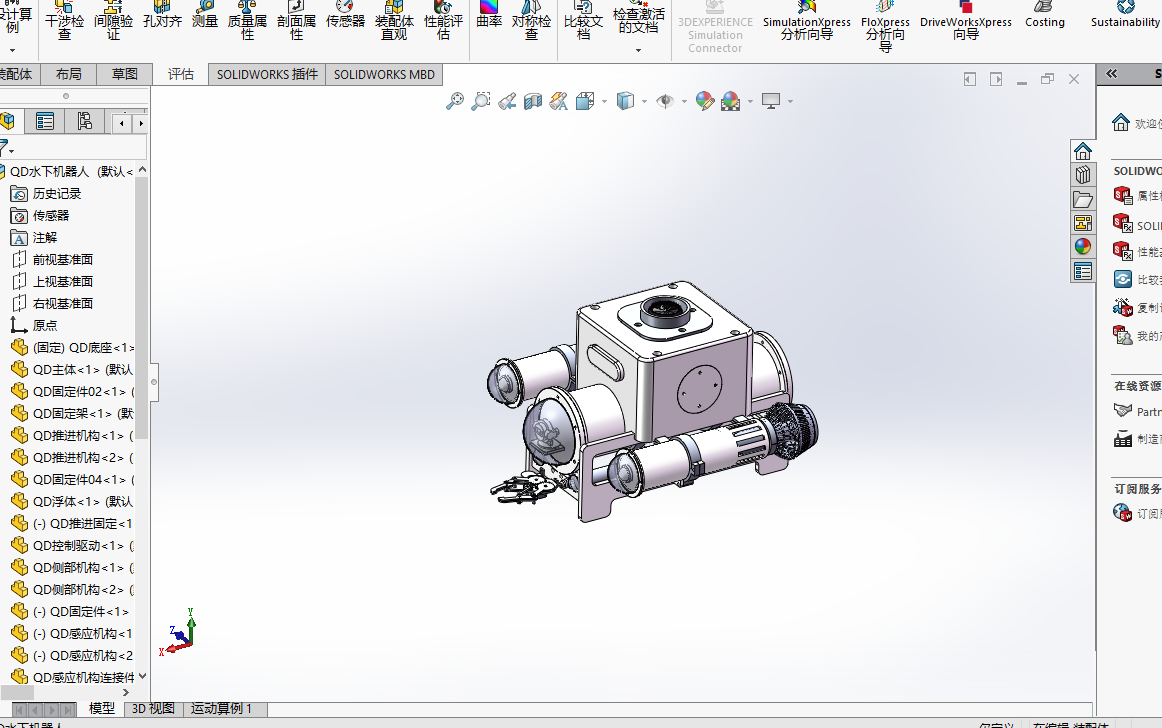Open the DriveWorksXpress wizard
This screenshot has width=1162, height=728.
pos(966,21)
